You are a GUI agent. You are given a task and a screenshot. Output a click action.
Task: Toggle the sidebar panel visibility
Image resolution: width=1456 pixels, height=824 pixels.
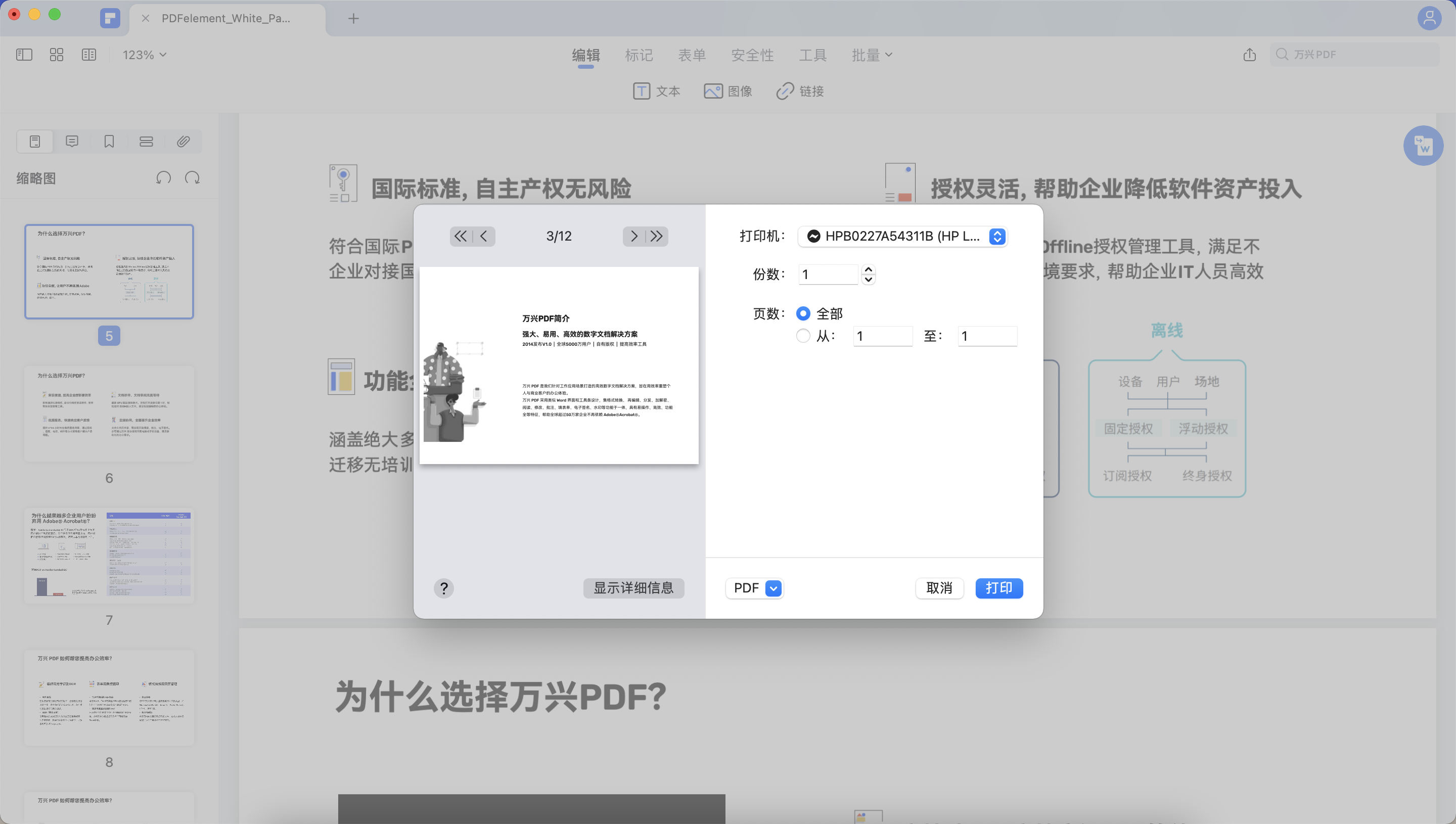click(x=24, y=54)
